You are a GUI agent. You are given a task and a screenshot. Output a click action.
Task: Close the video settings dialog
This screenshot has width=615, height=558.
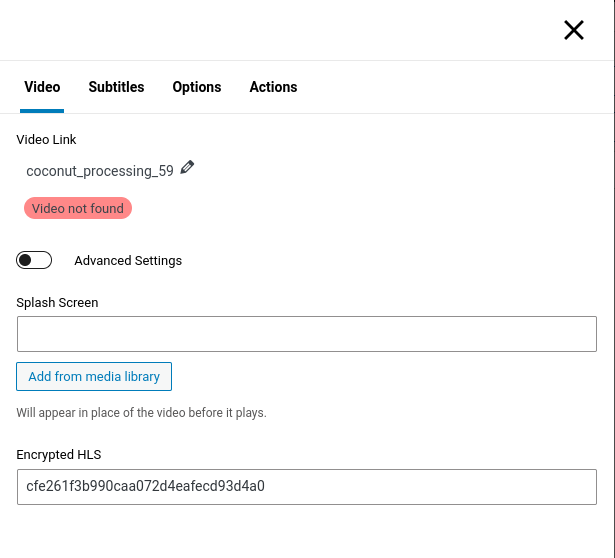click(x=574, y=30)
